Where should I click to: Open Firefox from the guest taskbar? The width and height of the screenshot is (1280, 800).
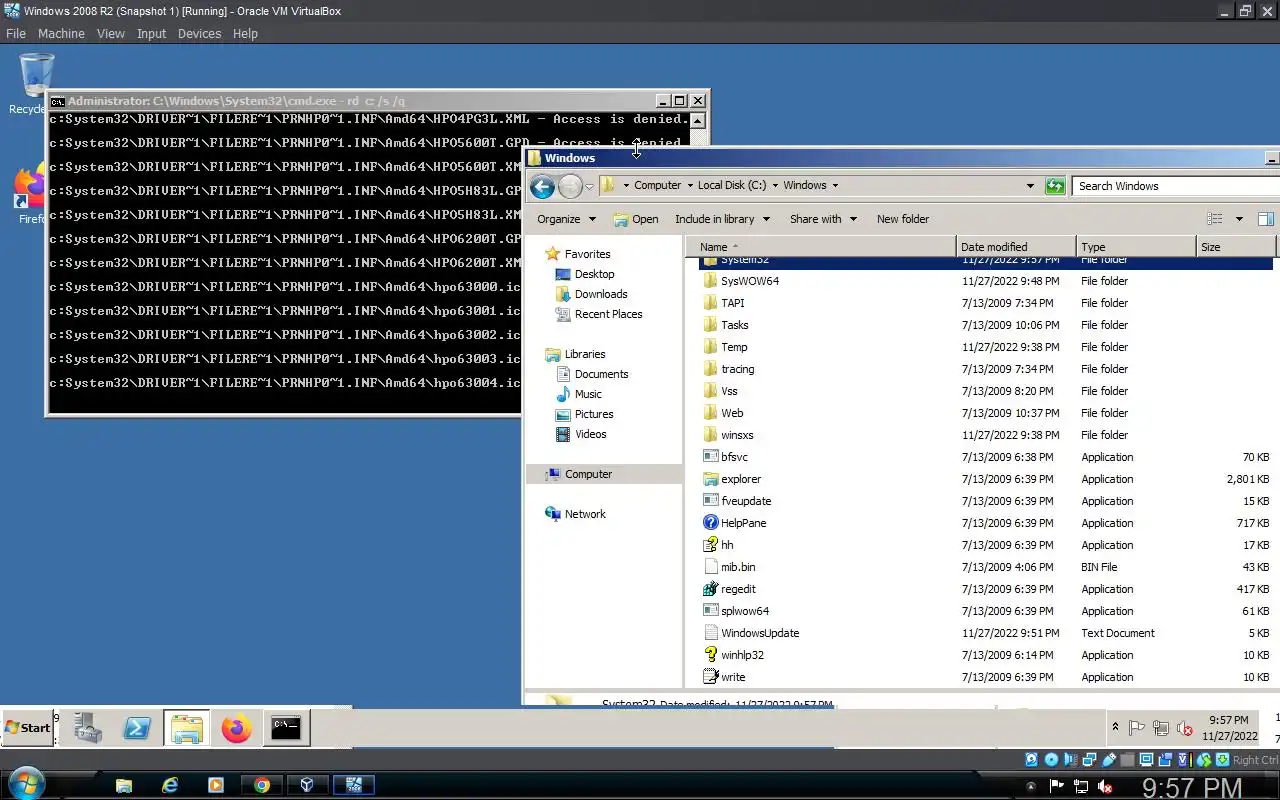(236, 728)
